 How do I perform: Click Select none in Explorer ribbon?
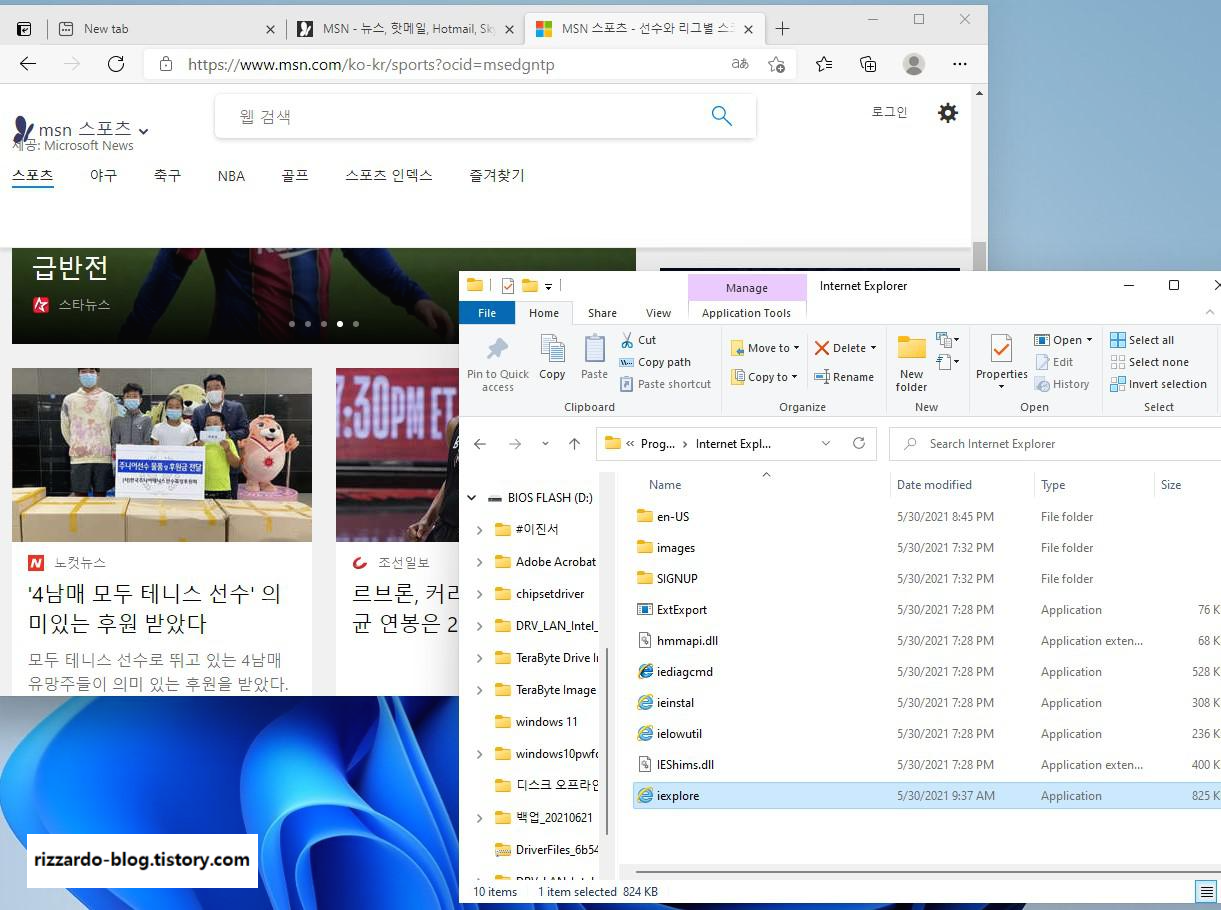1149,362
